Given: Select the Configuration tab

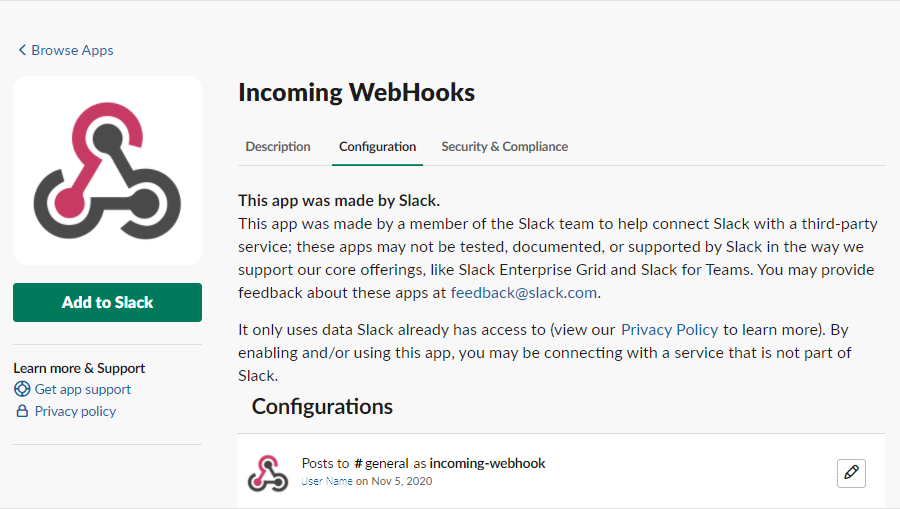Looking at the screenshot, I should tap(377, 146).
